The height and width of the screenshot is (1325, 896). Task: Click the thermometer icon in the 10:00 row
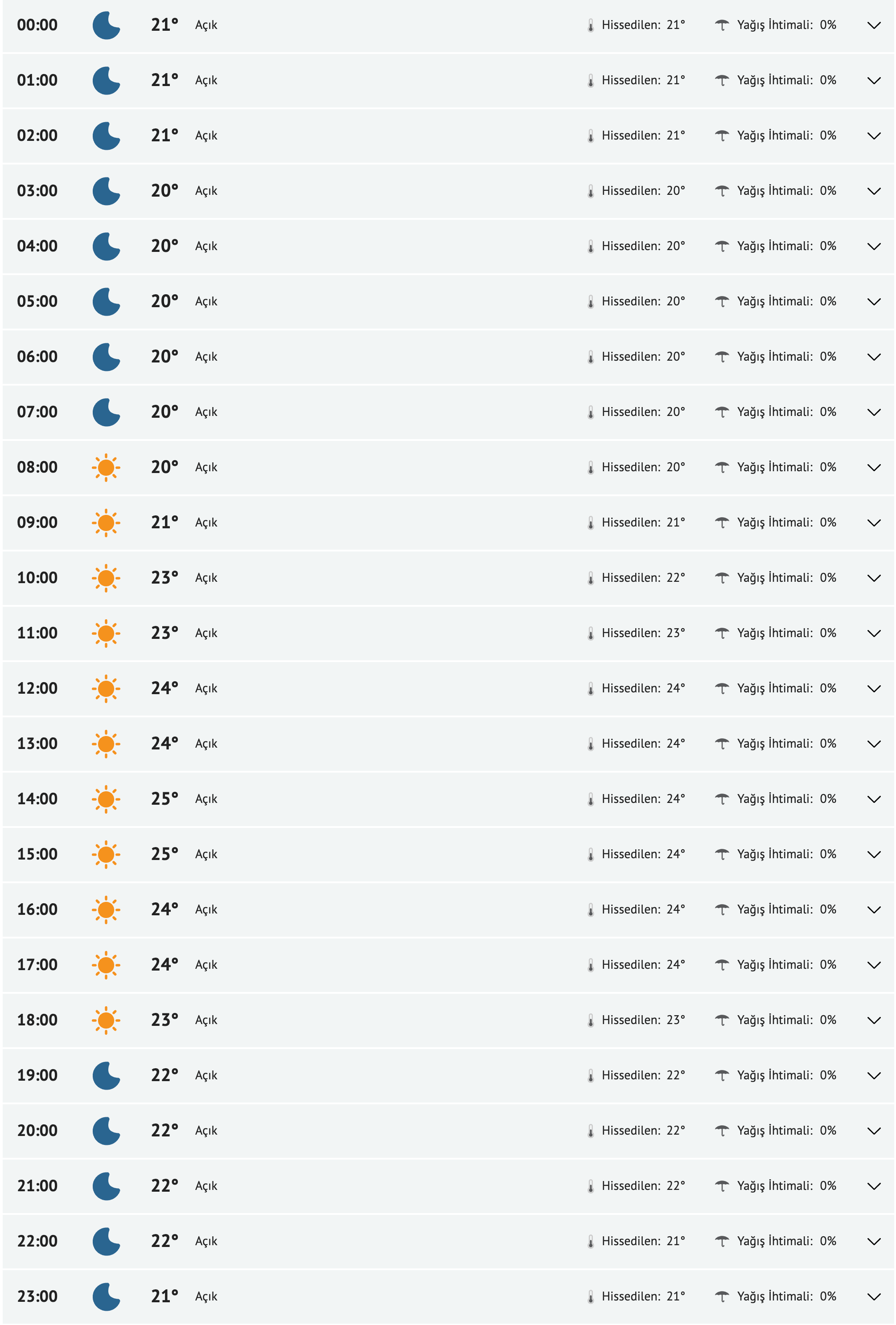point(591,578)
